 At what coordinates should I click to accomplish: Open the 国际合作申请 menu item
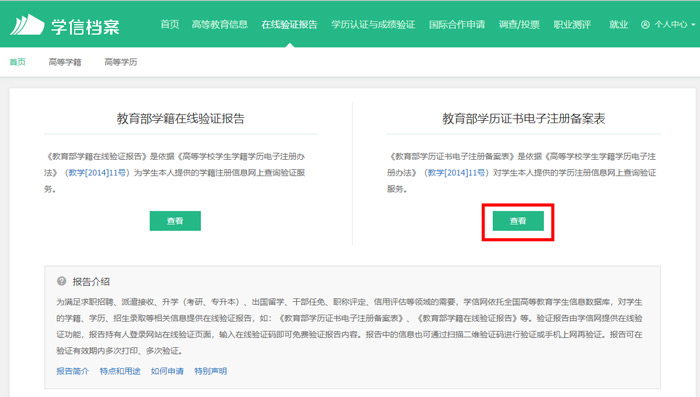click(457, 24)
